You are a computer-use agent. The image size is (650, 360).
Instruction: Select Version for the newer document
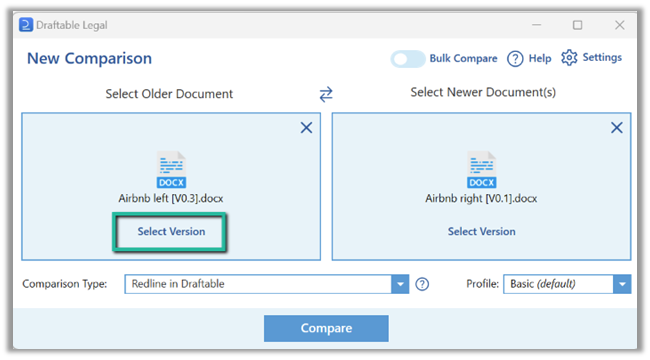pos(482,231)
